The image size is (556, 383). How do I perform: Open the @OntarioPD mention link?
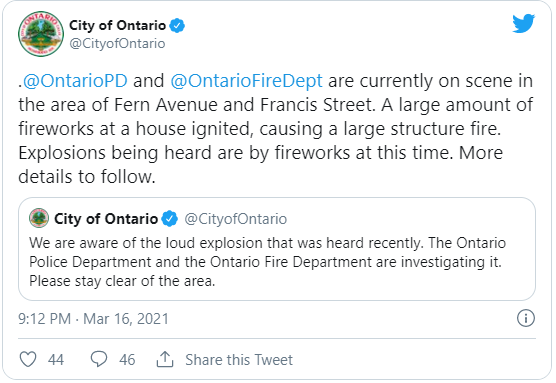[75, 81]
